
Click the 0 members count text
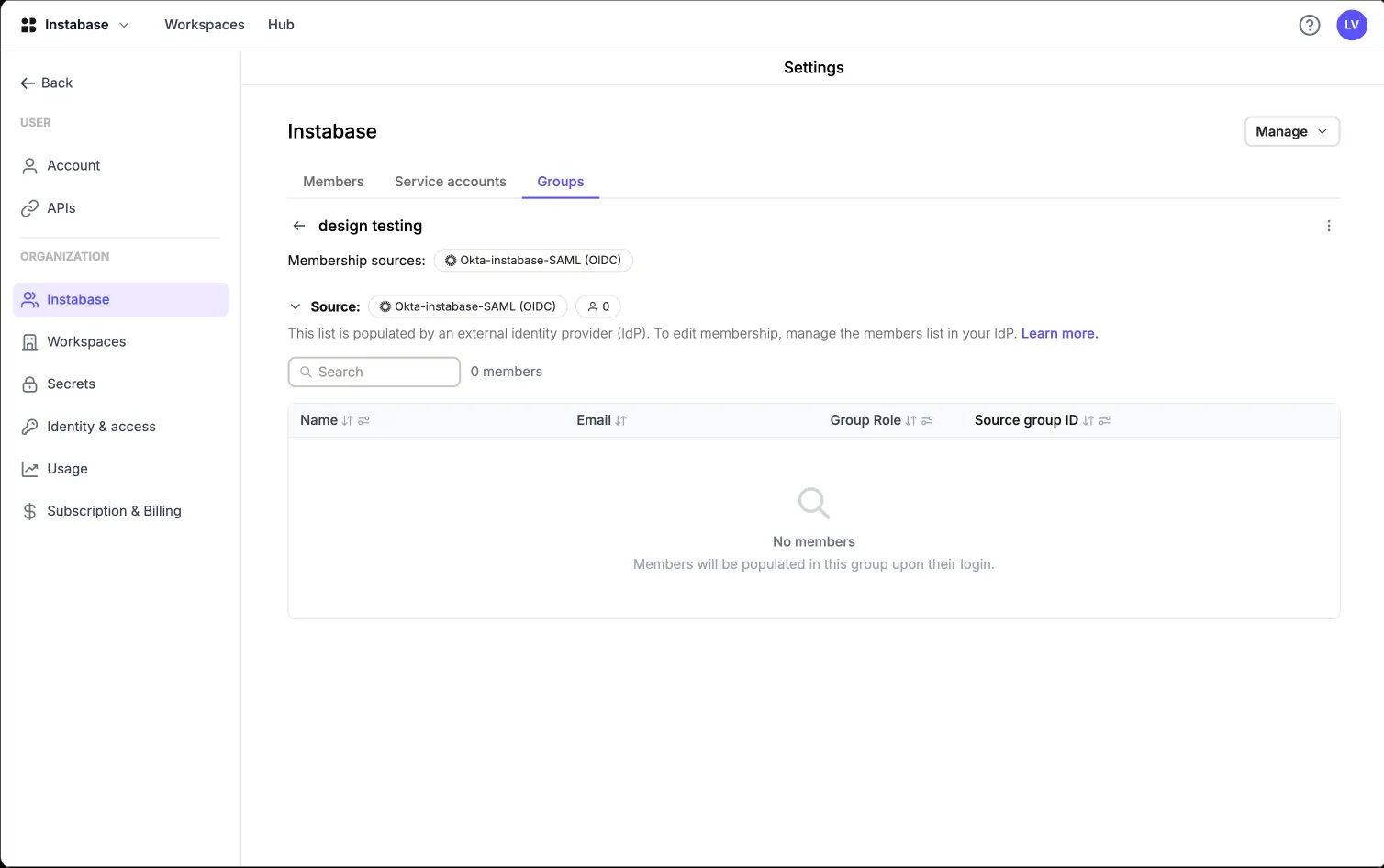tap(507, 372)
